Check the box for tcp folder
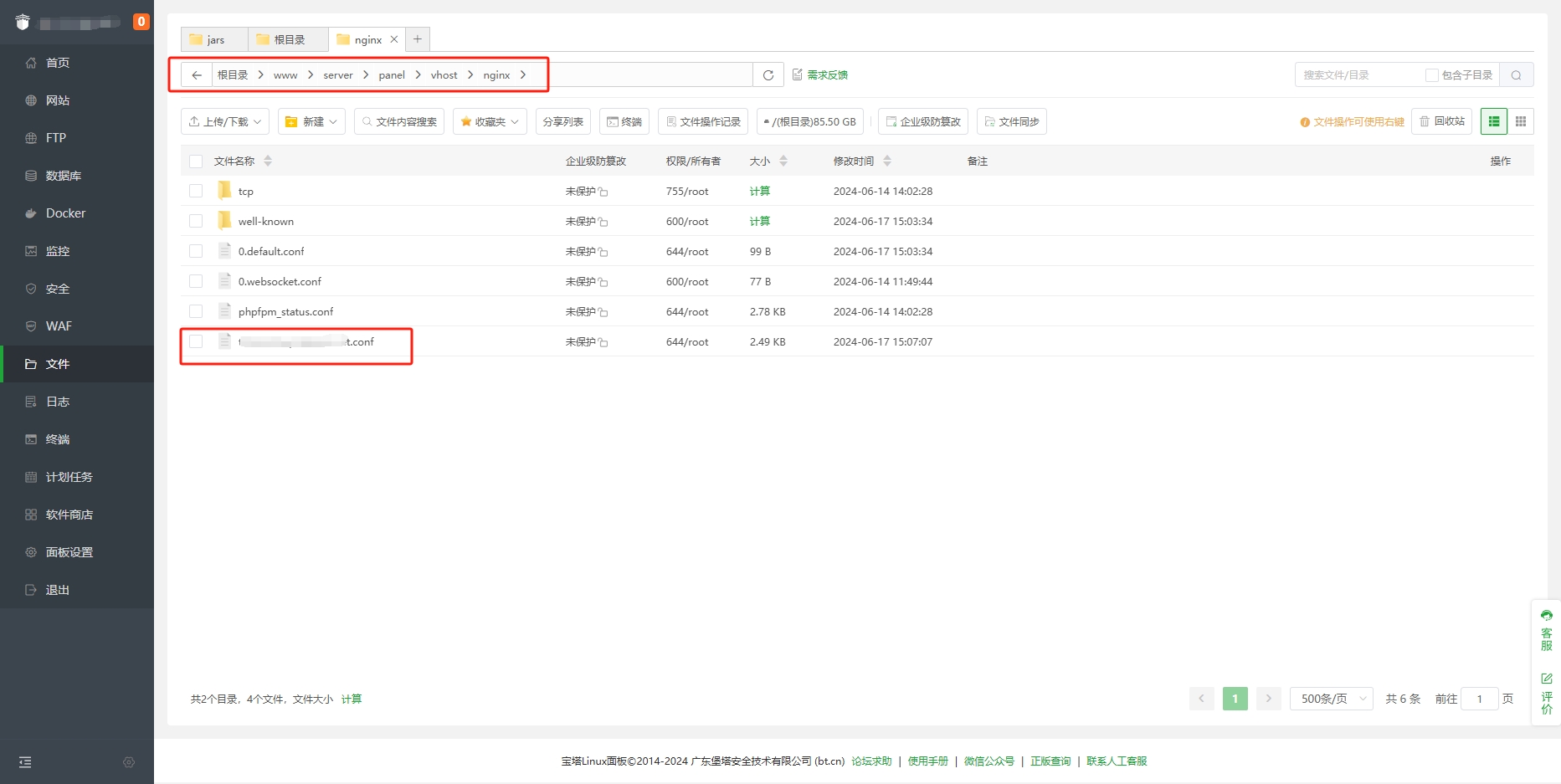 pos(196,191)
